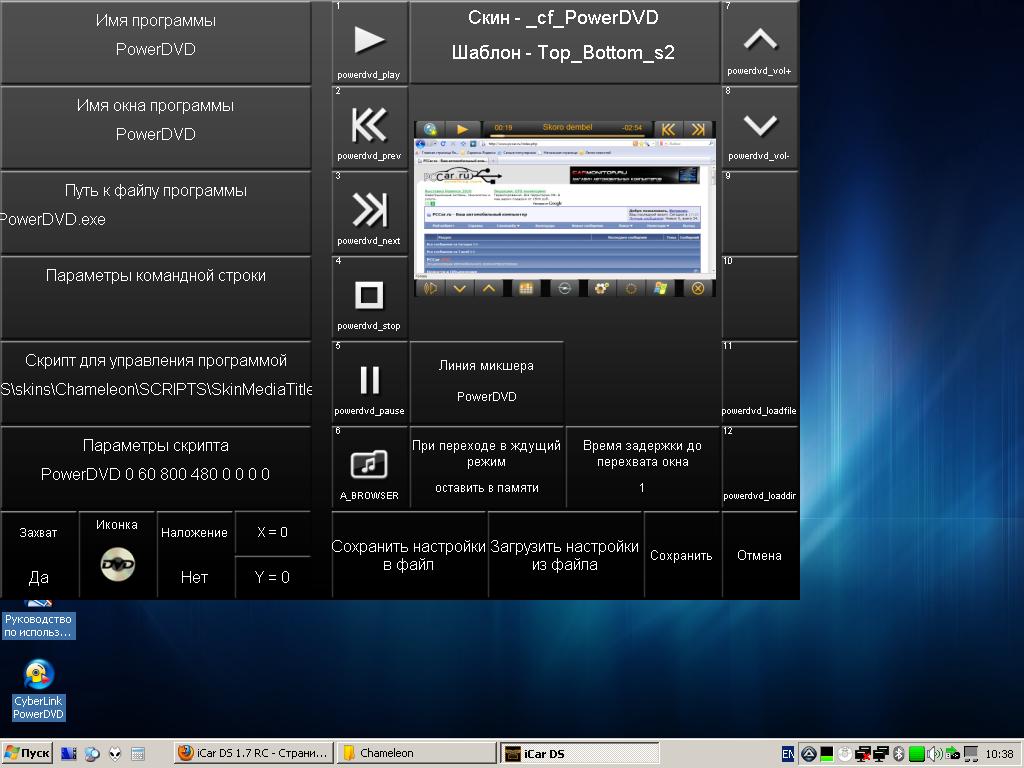Switch the standby mode behavior setting
This screenshot has width=1024, height=768.
487,467
